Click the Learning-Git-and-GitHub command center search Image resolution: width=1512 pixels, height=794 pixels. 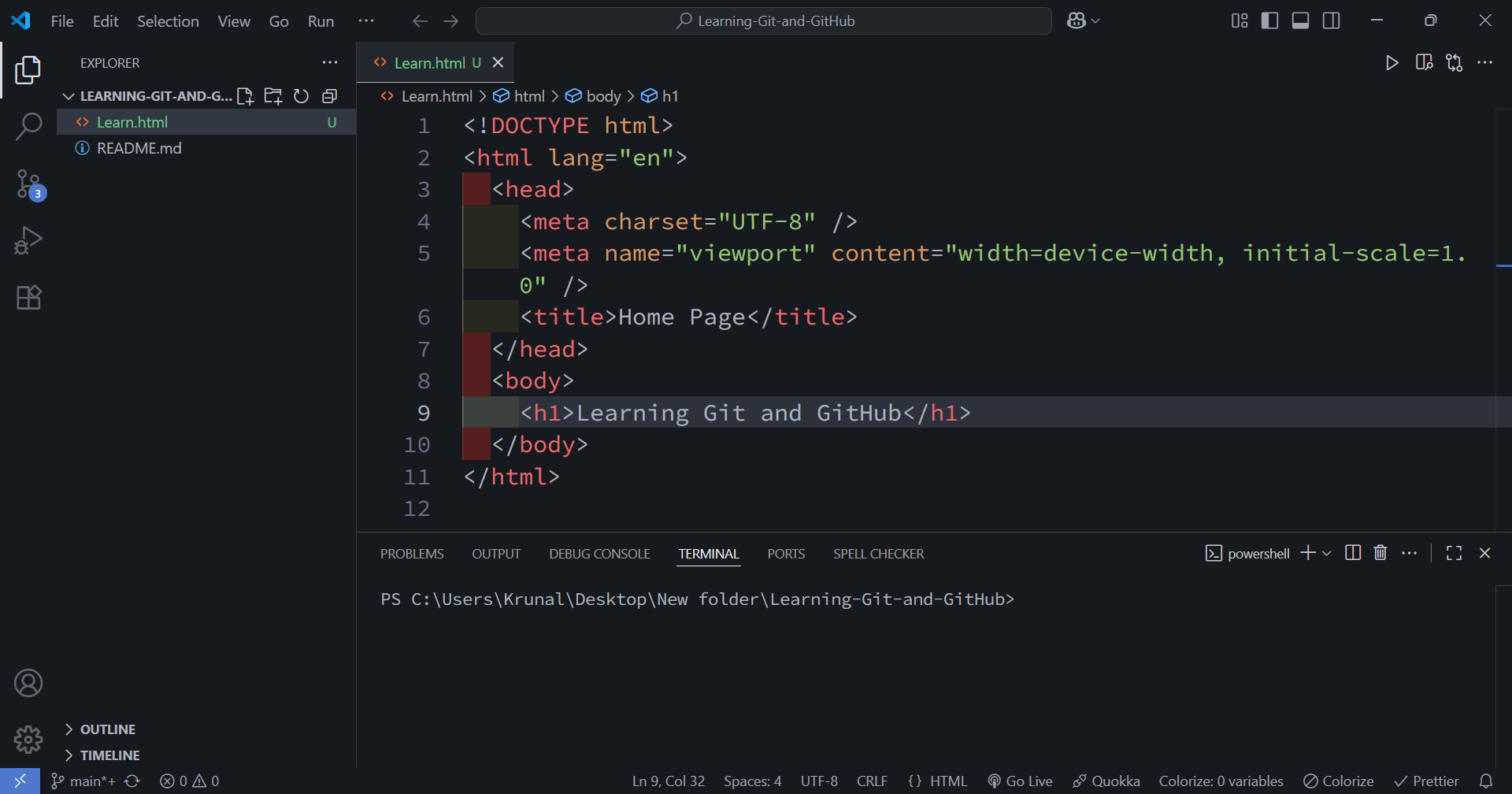click(764, 21)
